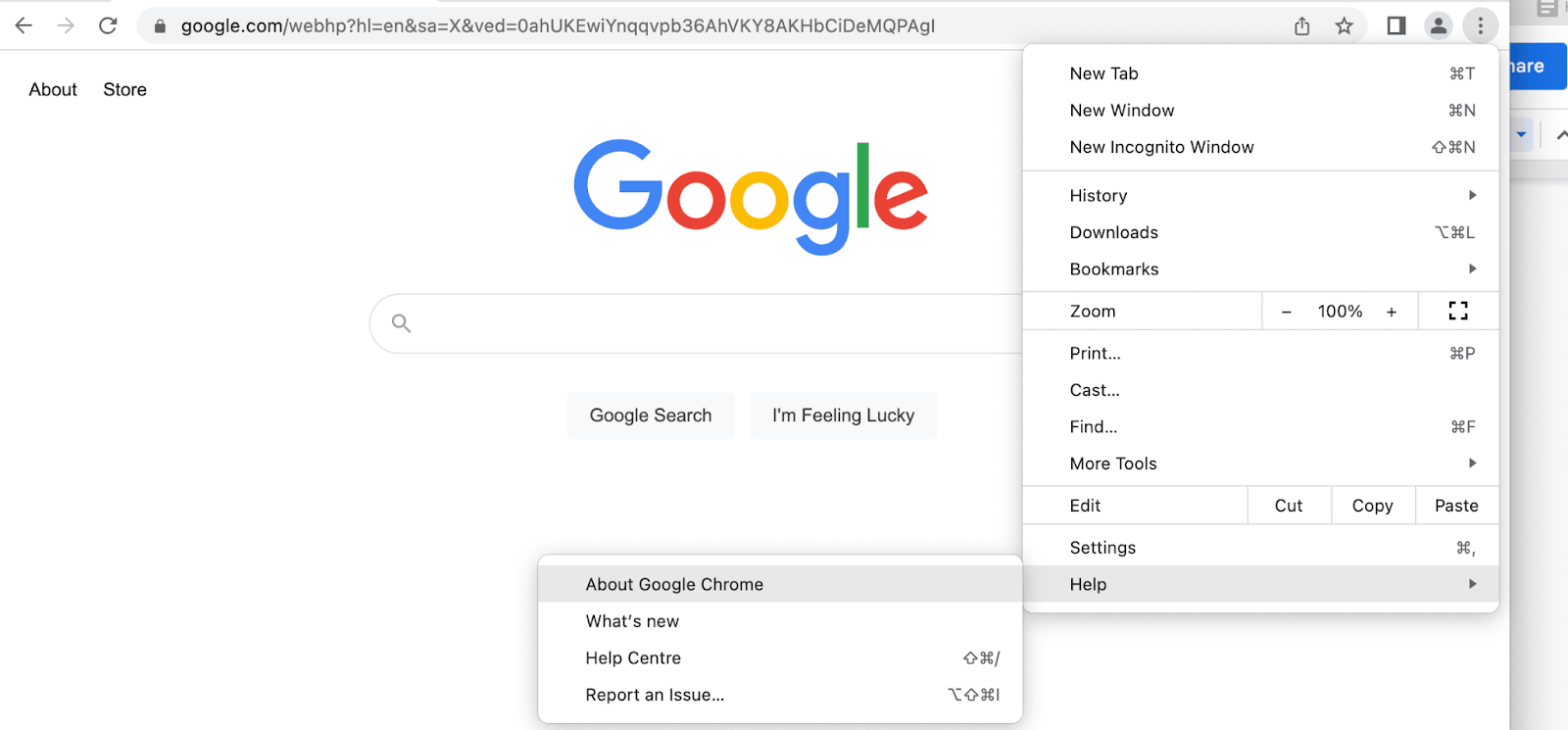1568x730 pixels.
Task: Reload the page with the refresh icon
Action: [x=108, y=25]
